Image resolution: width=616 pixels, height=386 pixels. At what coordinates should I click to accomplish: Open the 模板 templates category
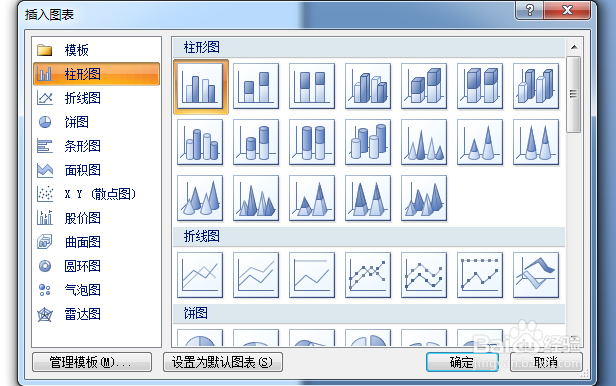pos(97,50)
